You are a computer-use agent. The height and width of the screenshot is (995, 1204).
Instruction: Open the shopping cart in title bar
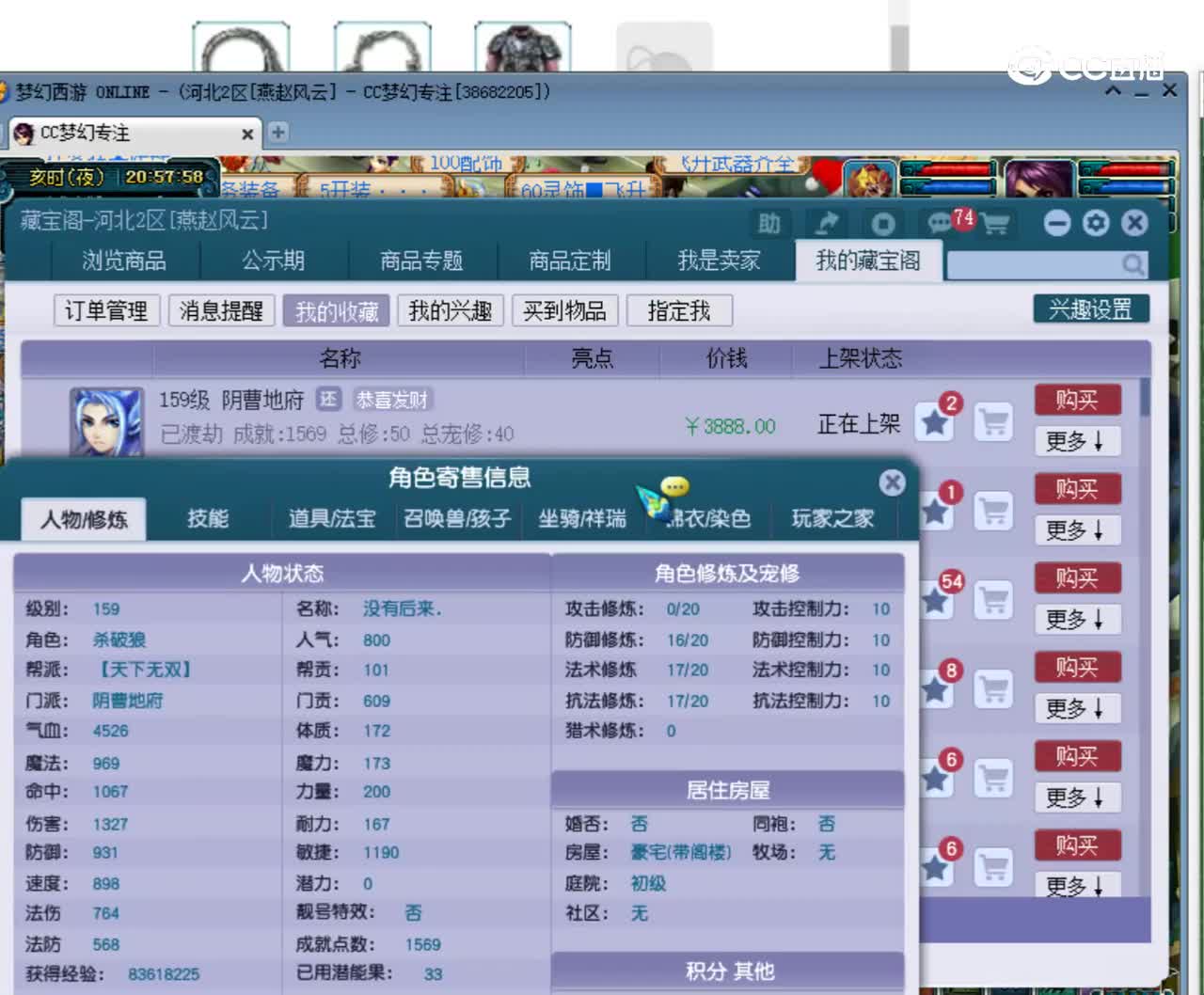(994, 224)
